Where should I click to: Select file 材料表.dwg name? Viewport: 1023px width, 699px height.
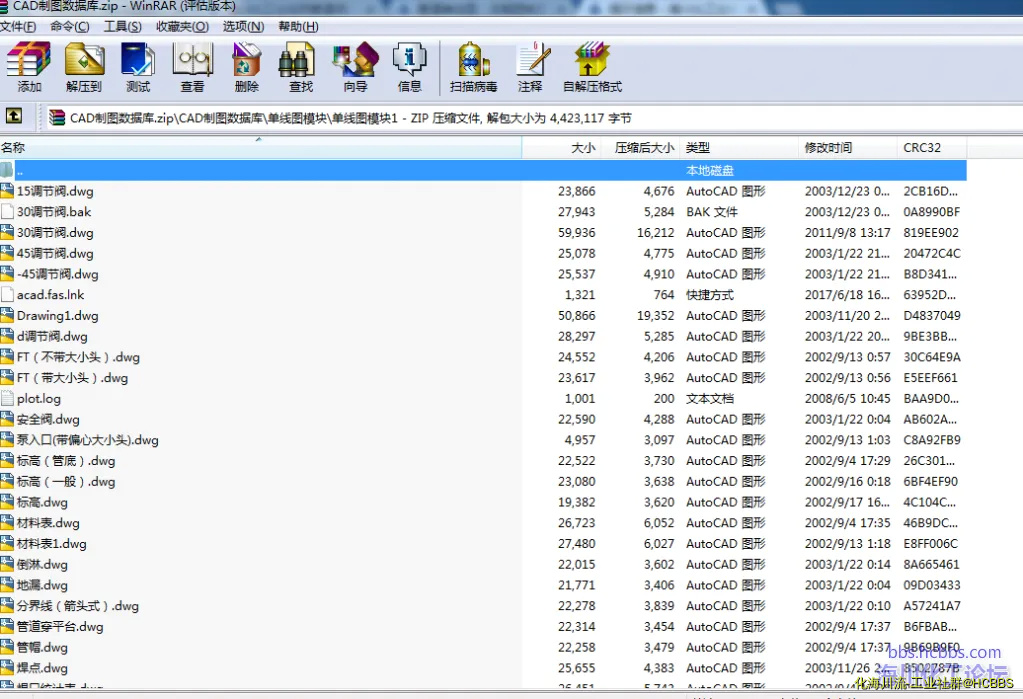pos(48,523)
